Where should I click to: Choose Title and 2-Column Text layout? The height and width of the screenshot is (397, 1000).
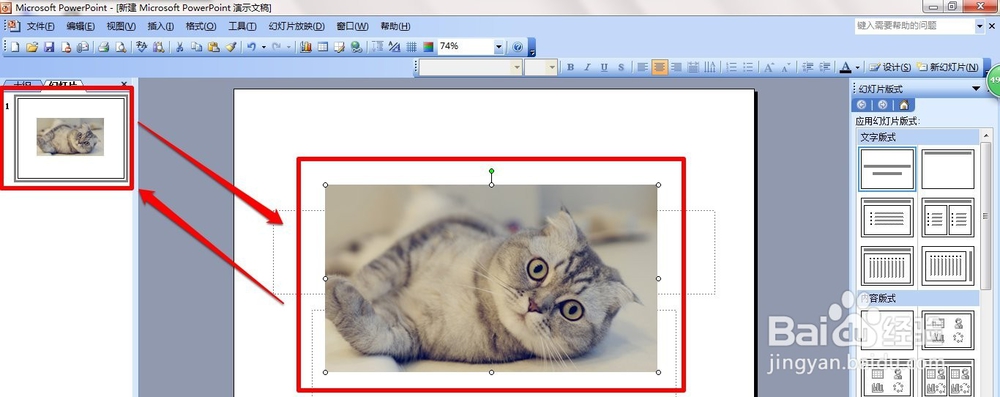coord(948,218)
